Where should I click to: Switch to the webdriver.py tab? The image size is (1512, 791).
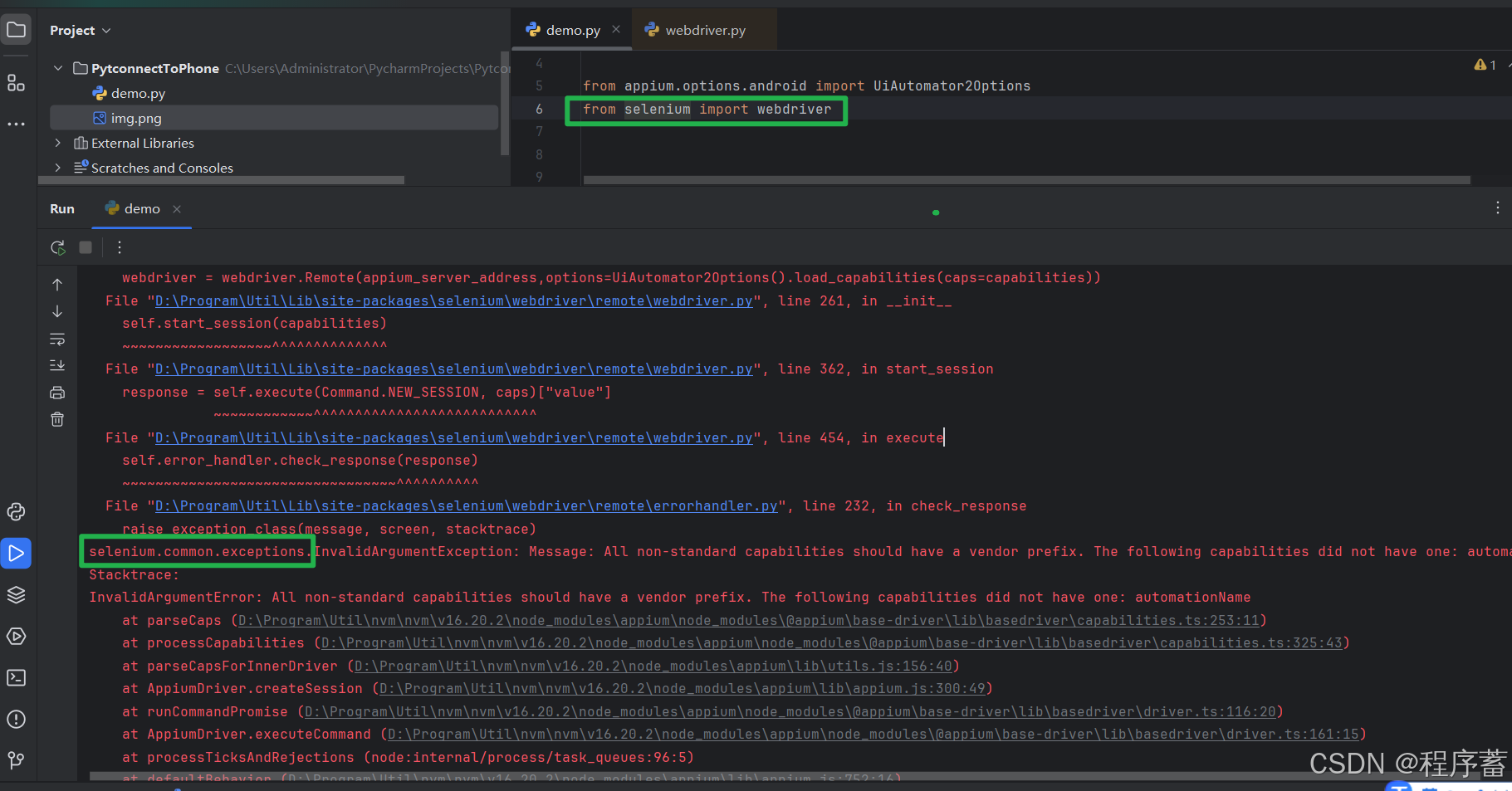pyautogui.click(x=704, y=29)
